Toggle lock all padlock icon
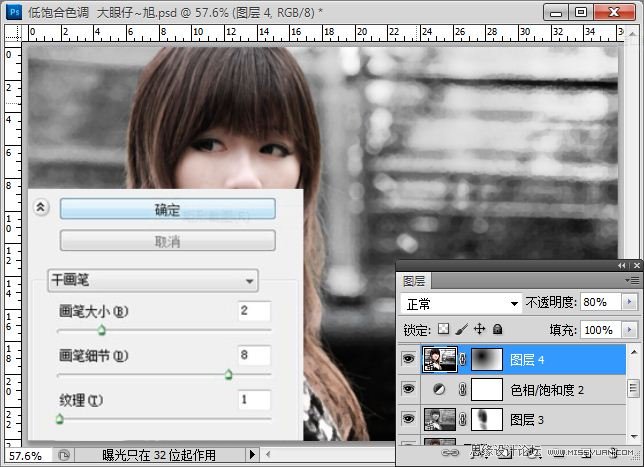 pyautogui.click(x=497, y=329)
